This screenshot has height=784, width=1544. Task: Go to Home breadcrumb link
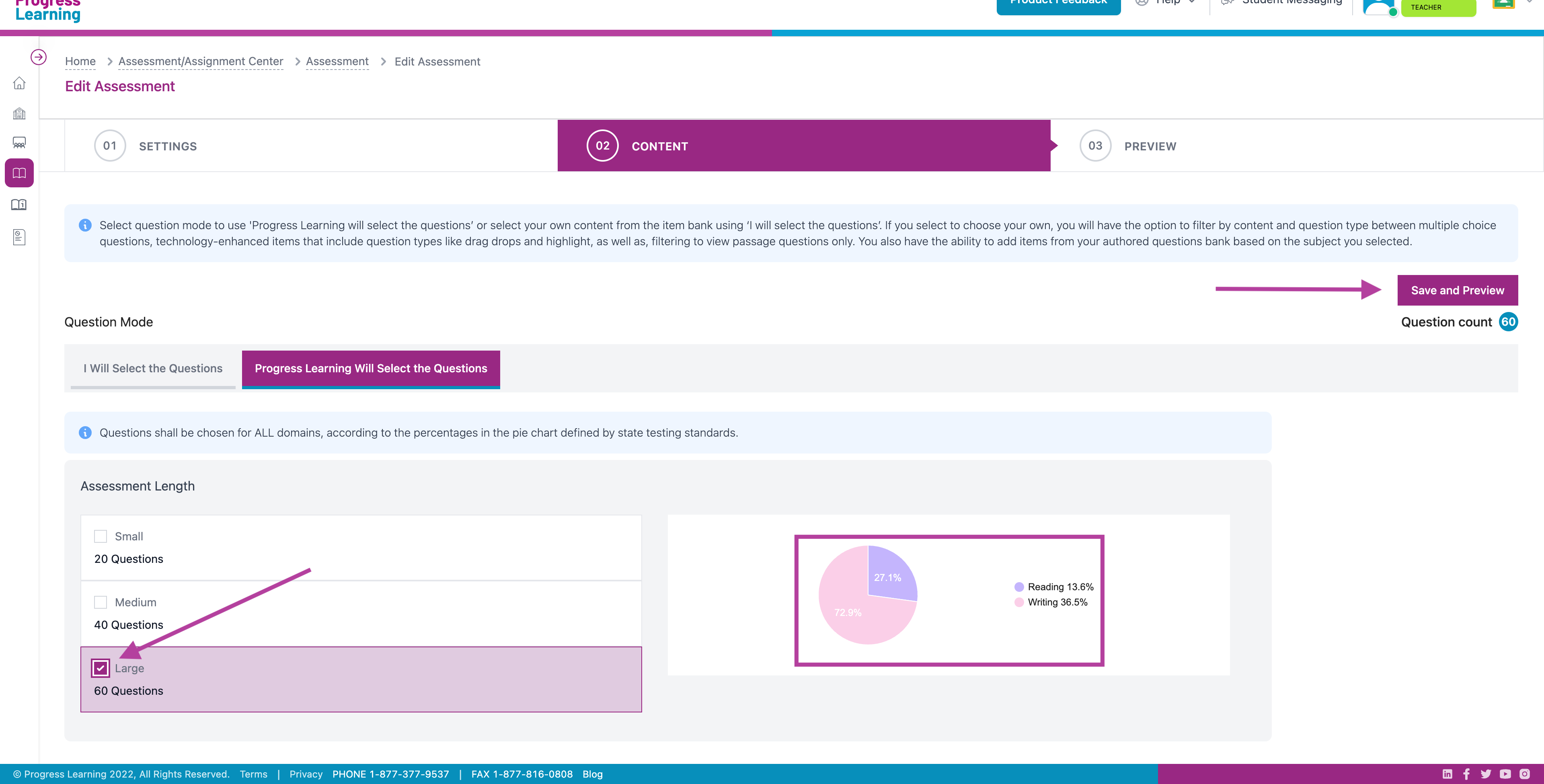tap(80, 62)
